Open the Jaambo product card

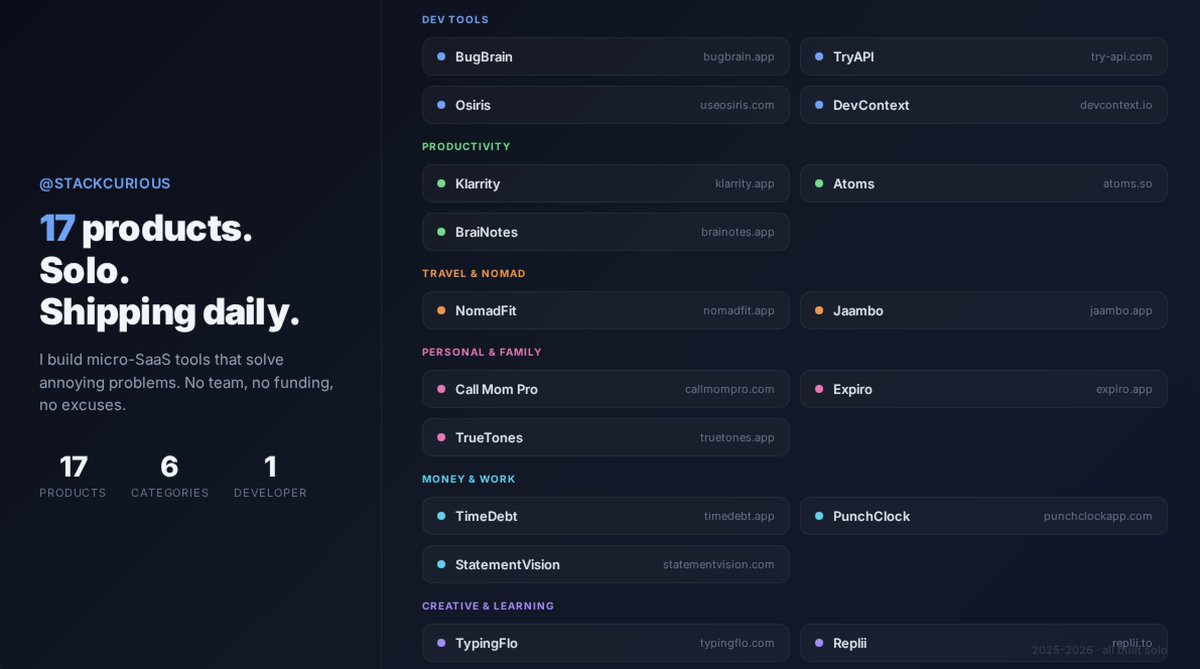click(x=983, y=311)
